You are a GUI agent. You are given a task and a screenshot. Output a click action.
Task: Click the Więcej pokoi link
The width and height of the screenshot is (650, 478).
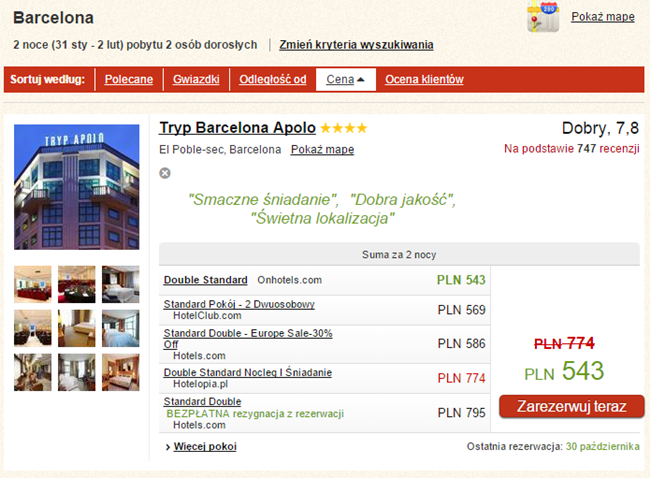pos(205,446)
